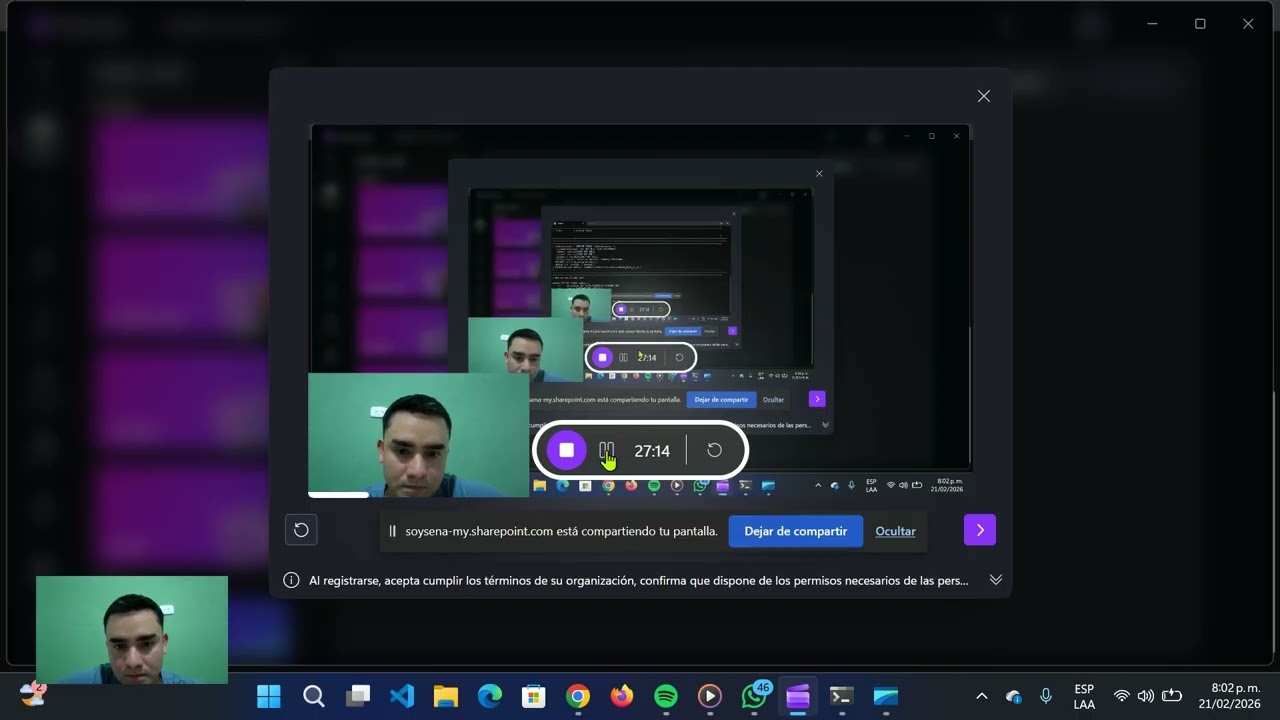Open WhatsApp with the 46 badge

click(755, 696)
